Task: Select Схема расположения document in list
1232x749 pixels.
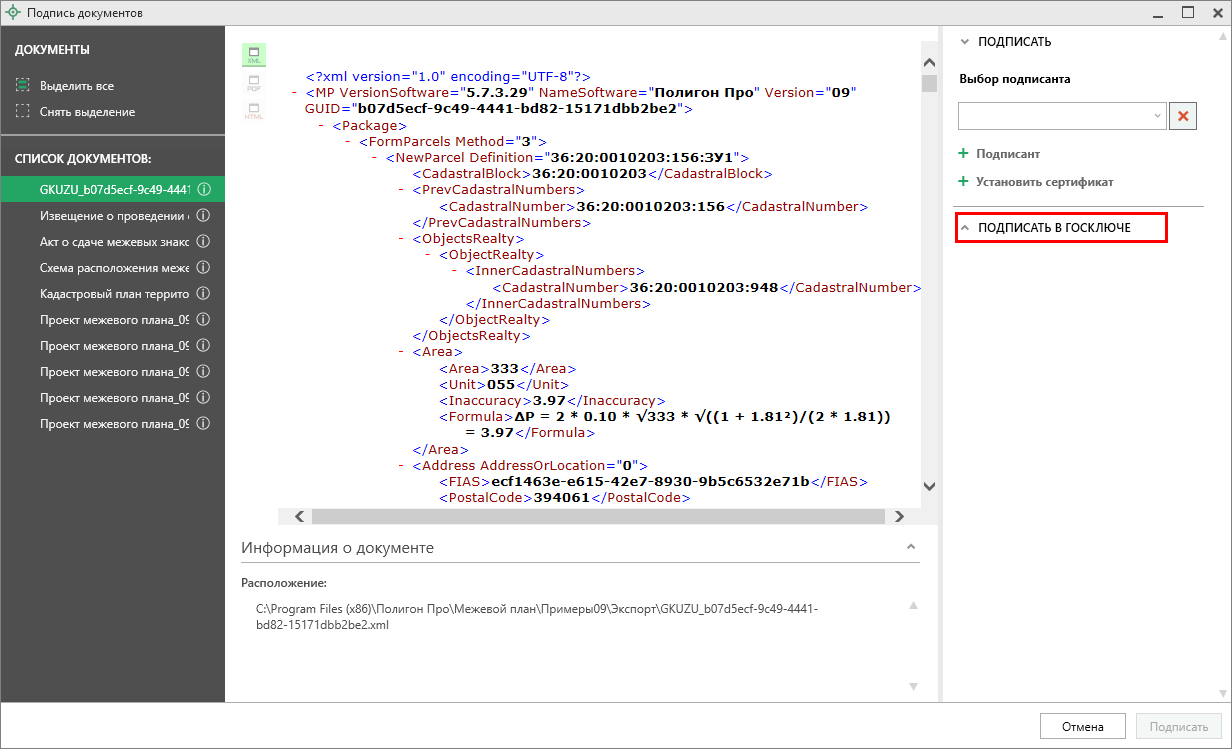Action: pyautogui.click(x=113, y=267)
